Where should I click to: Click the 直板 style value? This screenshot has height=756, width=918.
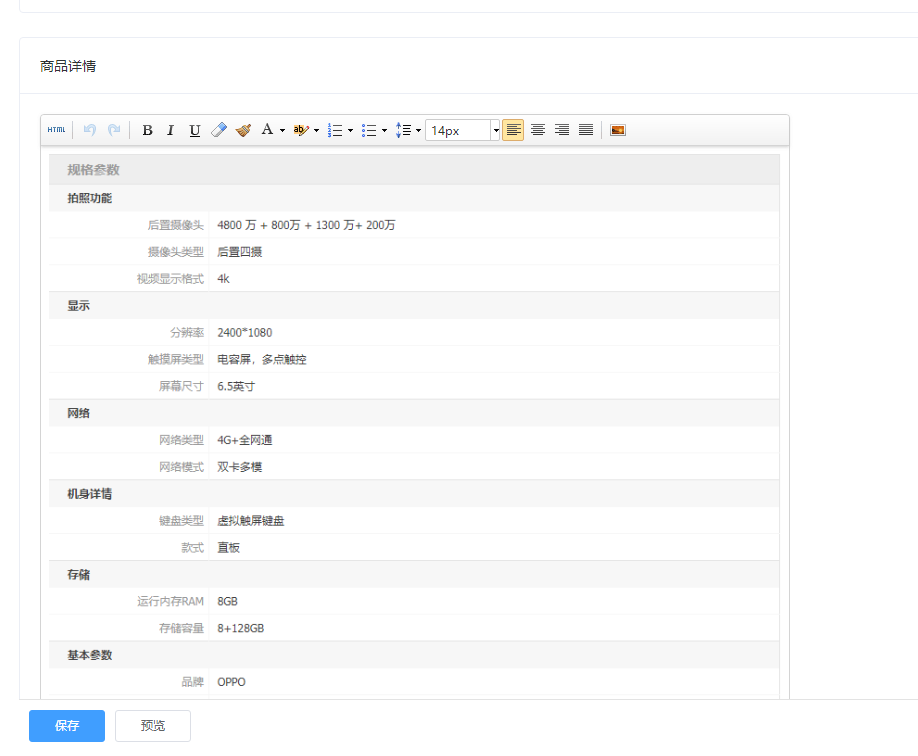[x=228, y=548]
